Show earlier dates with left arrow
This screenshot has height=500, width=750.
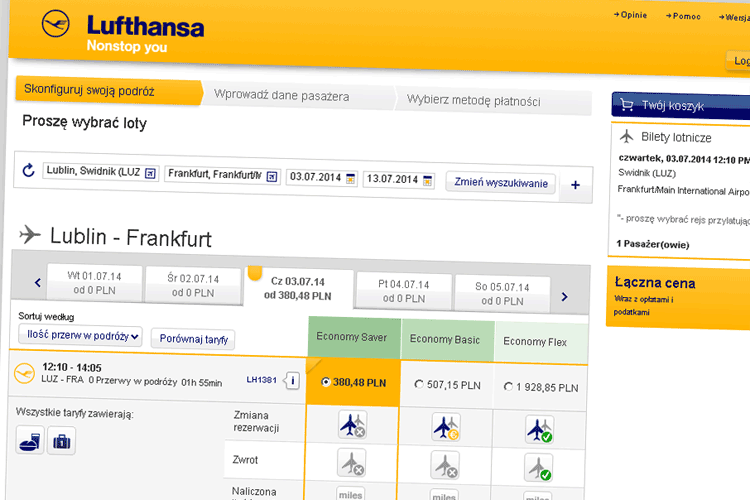coord(38,282)
